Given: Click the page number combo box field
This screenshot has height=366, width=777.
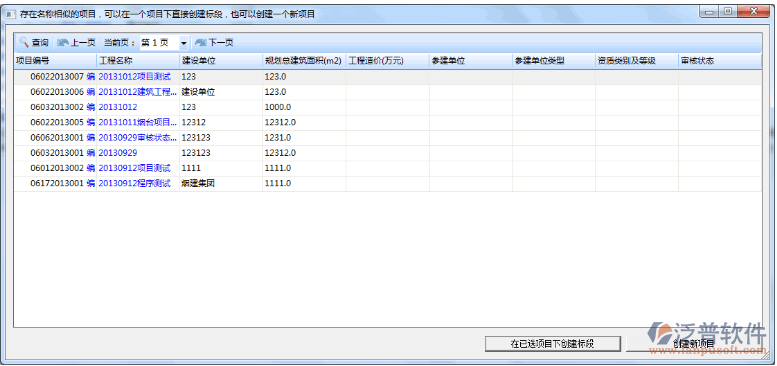Looking at the screenshot, I should 164,43.
